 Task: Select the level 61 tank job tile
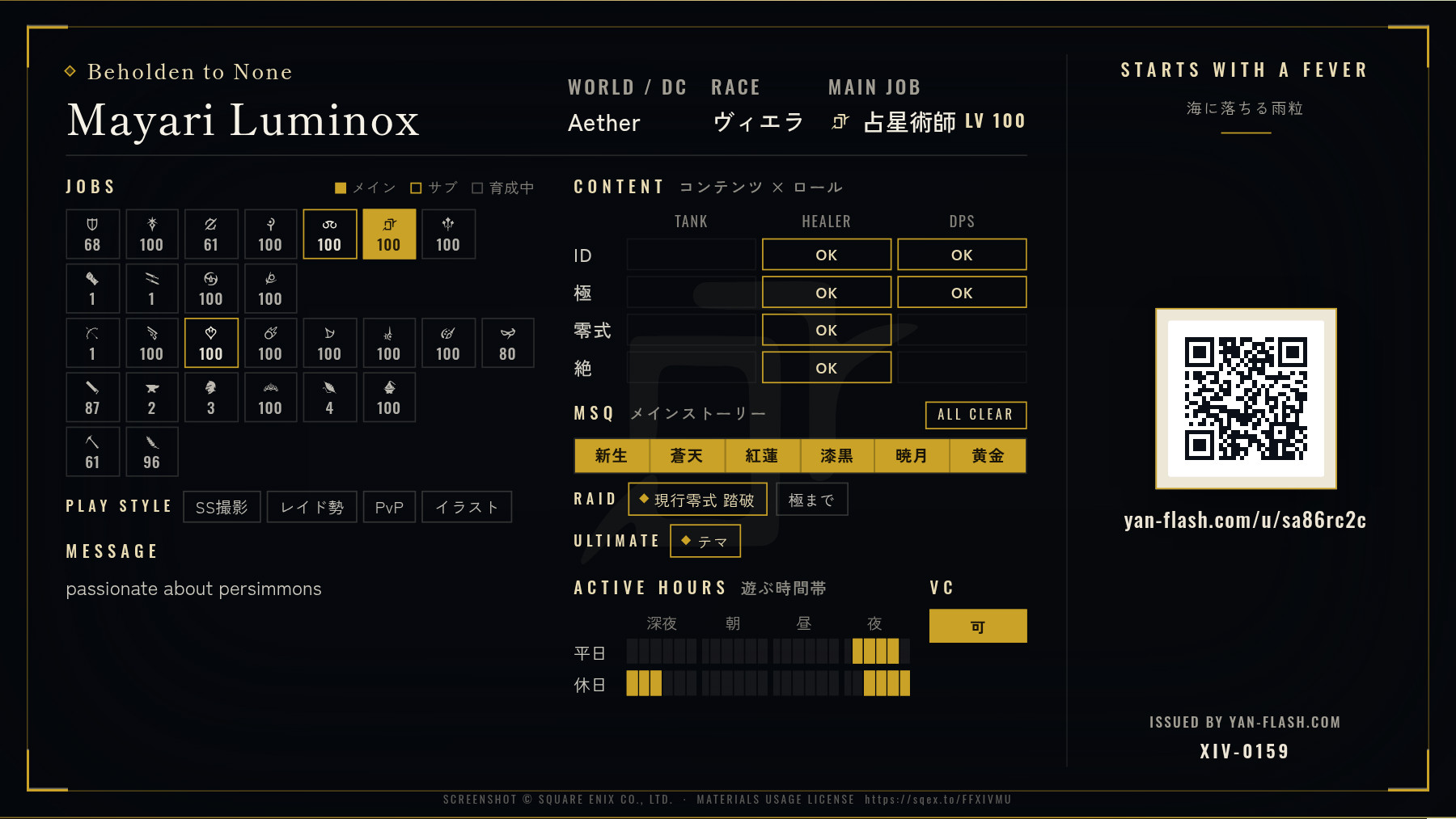211,234
